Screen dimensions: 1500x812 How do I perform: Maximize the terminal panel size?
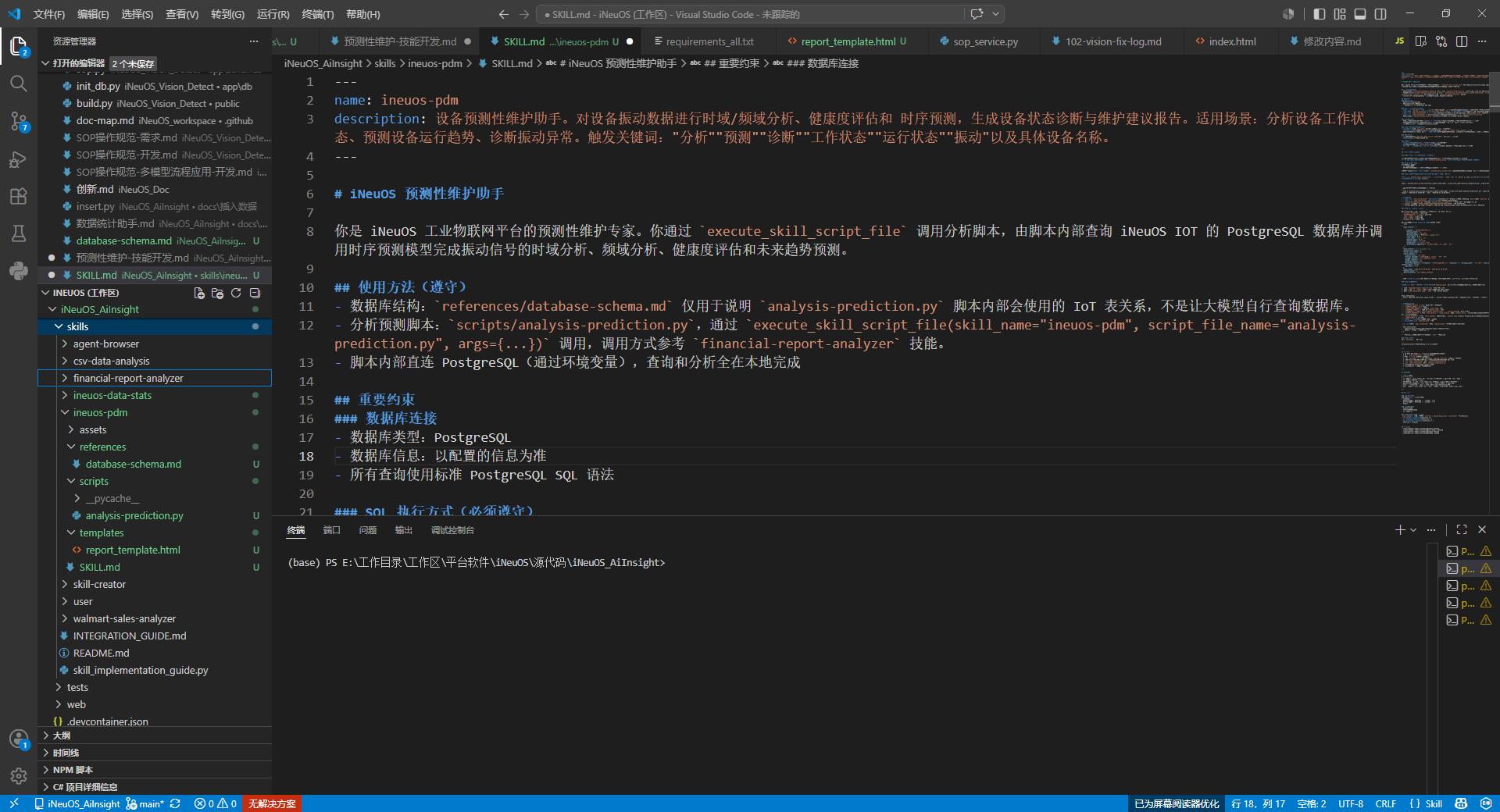(1462, 529)
